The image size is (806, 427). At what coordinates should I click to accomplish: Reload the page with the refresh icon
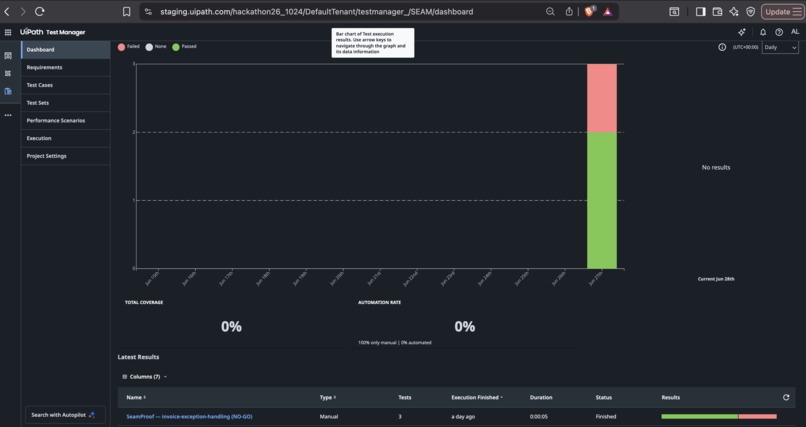(40, 11)
